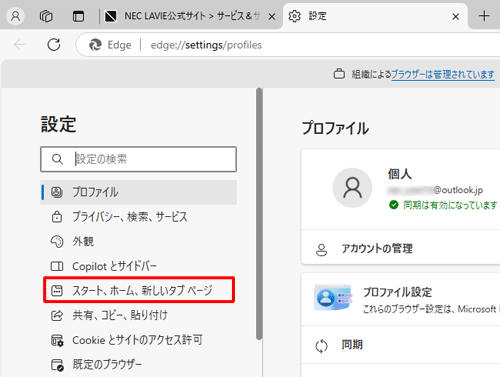Click the magnifier icon in settings search

(x=57, y=159)
